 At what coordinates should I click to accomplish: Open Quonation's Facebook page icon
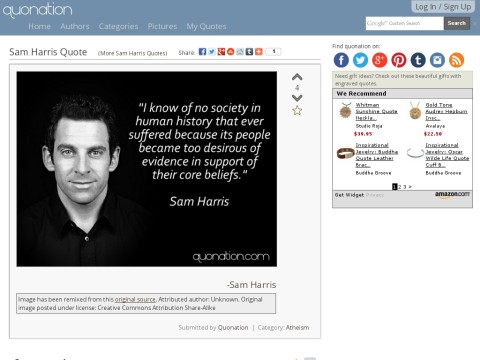tap(341, 60)
